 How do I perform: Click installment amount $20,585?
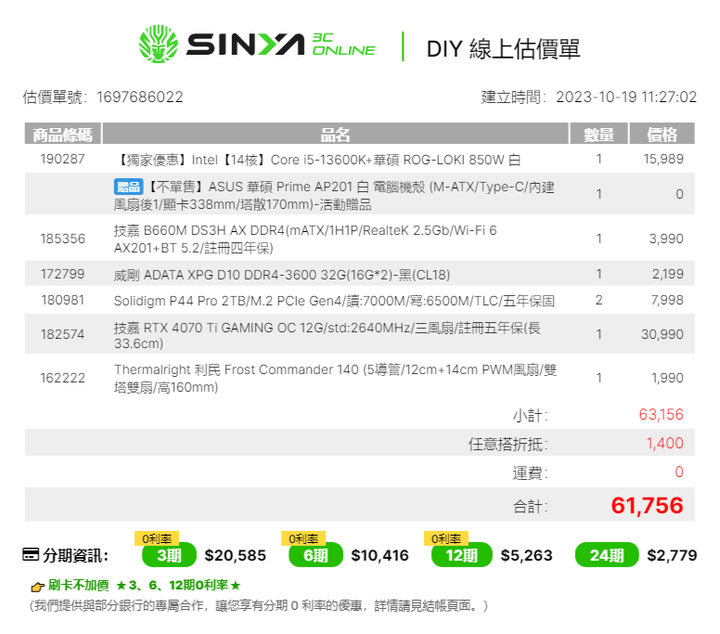point(235,555)
